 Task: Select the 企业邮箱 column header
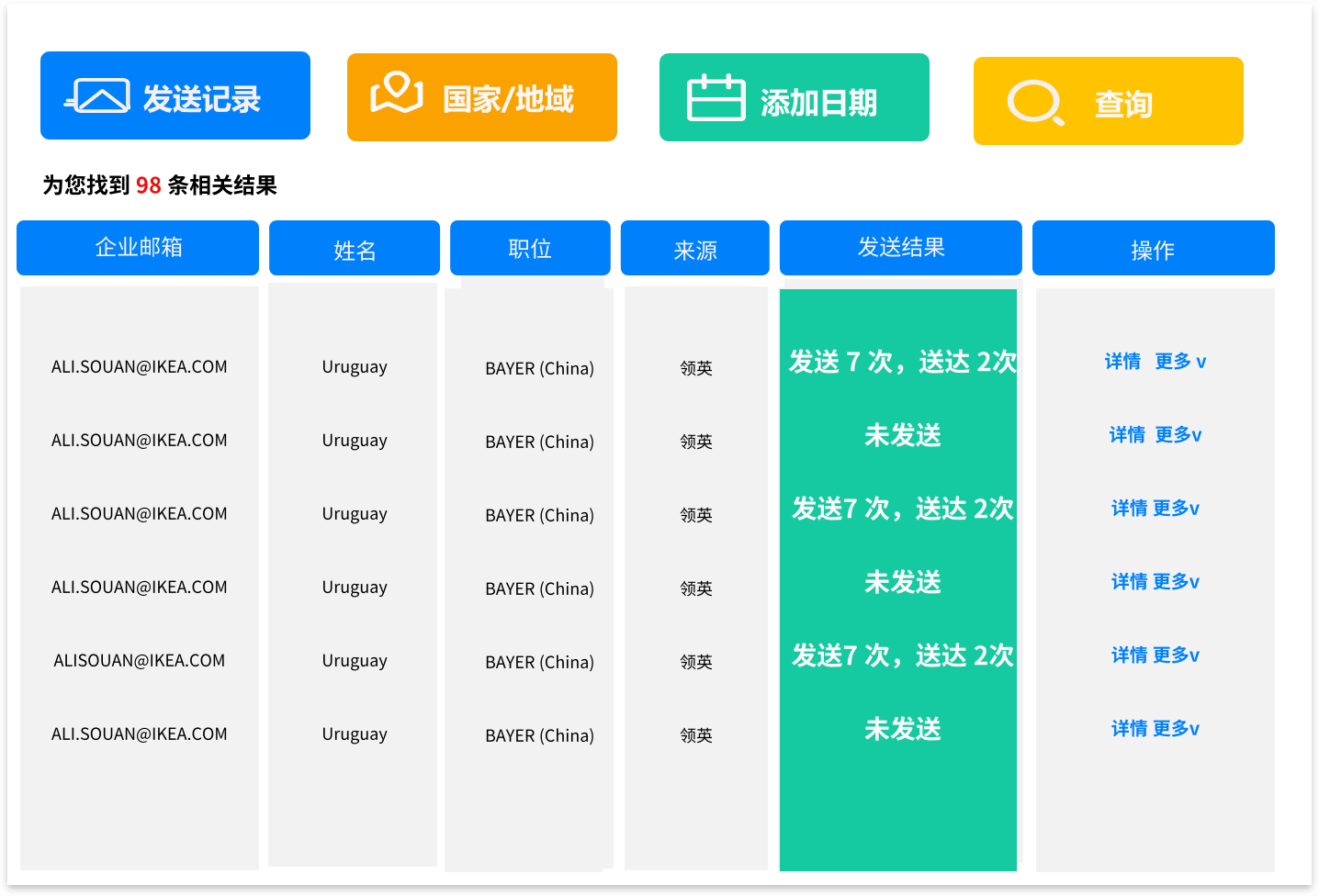pos(138,248)
